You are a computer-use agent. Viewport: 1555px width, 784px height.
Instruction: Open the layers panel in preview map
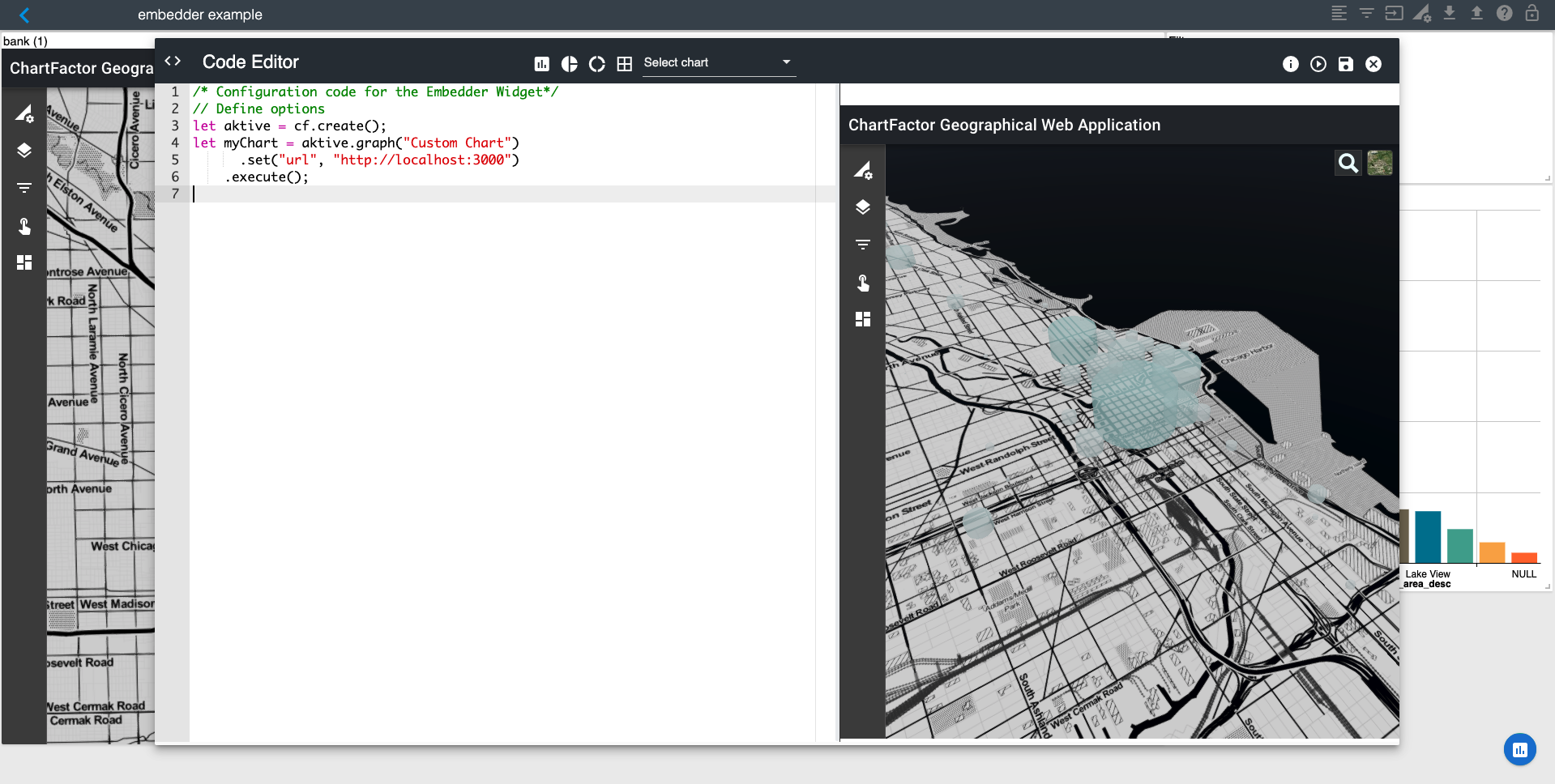pos(863,207)
